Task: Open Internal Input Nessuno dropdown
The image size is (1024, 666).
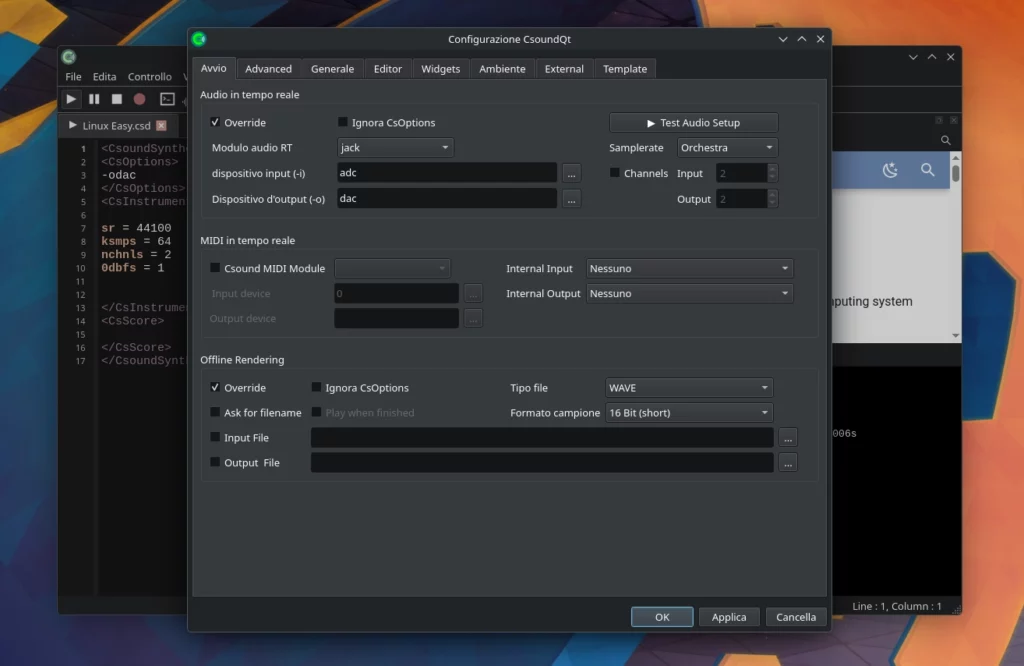Action: pyautogui.click(x=690, y=268)
